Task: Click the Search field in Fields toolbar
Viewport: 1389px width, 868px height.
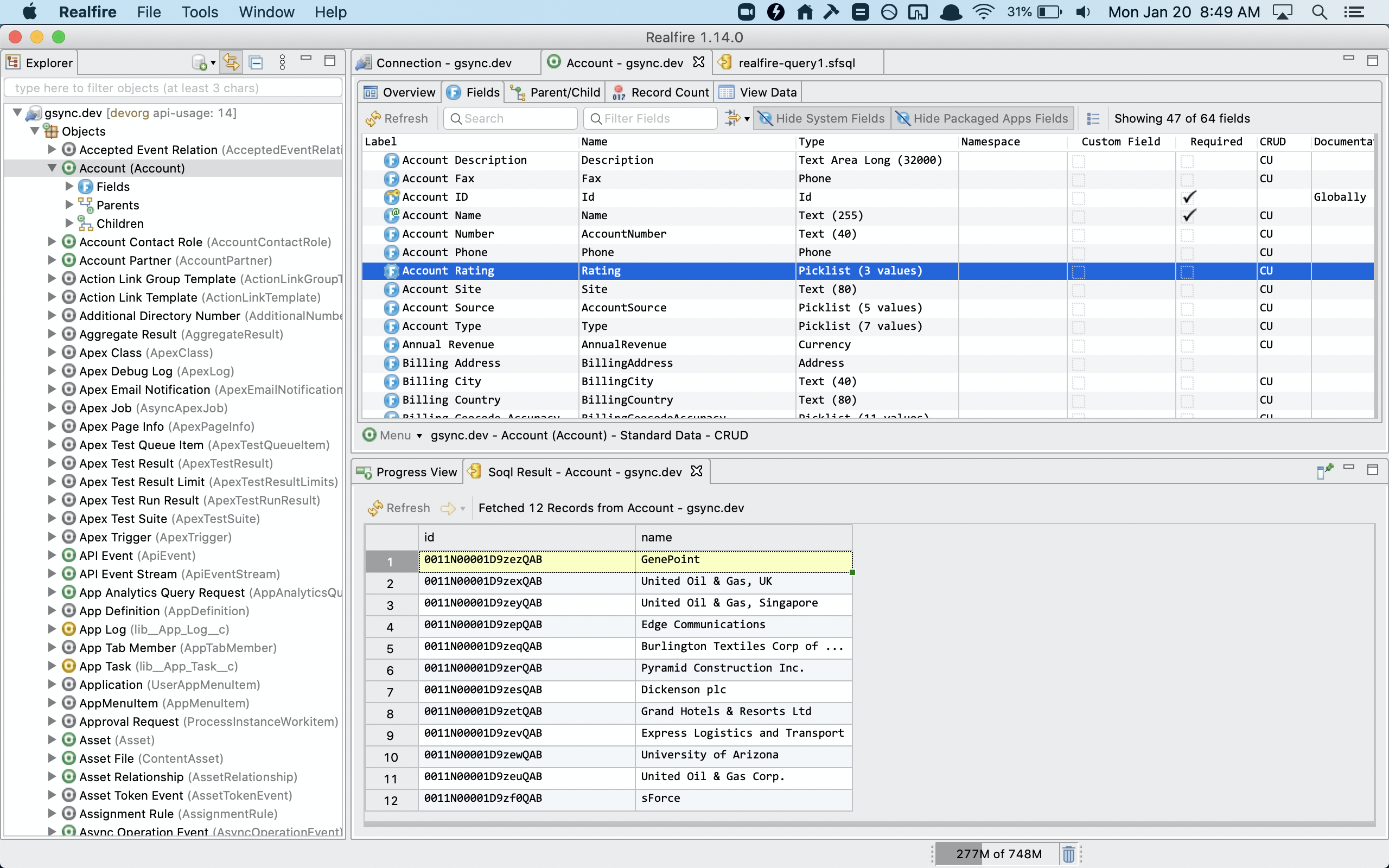Action: click(510, 118)
